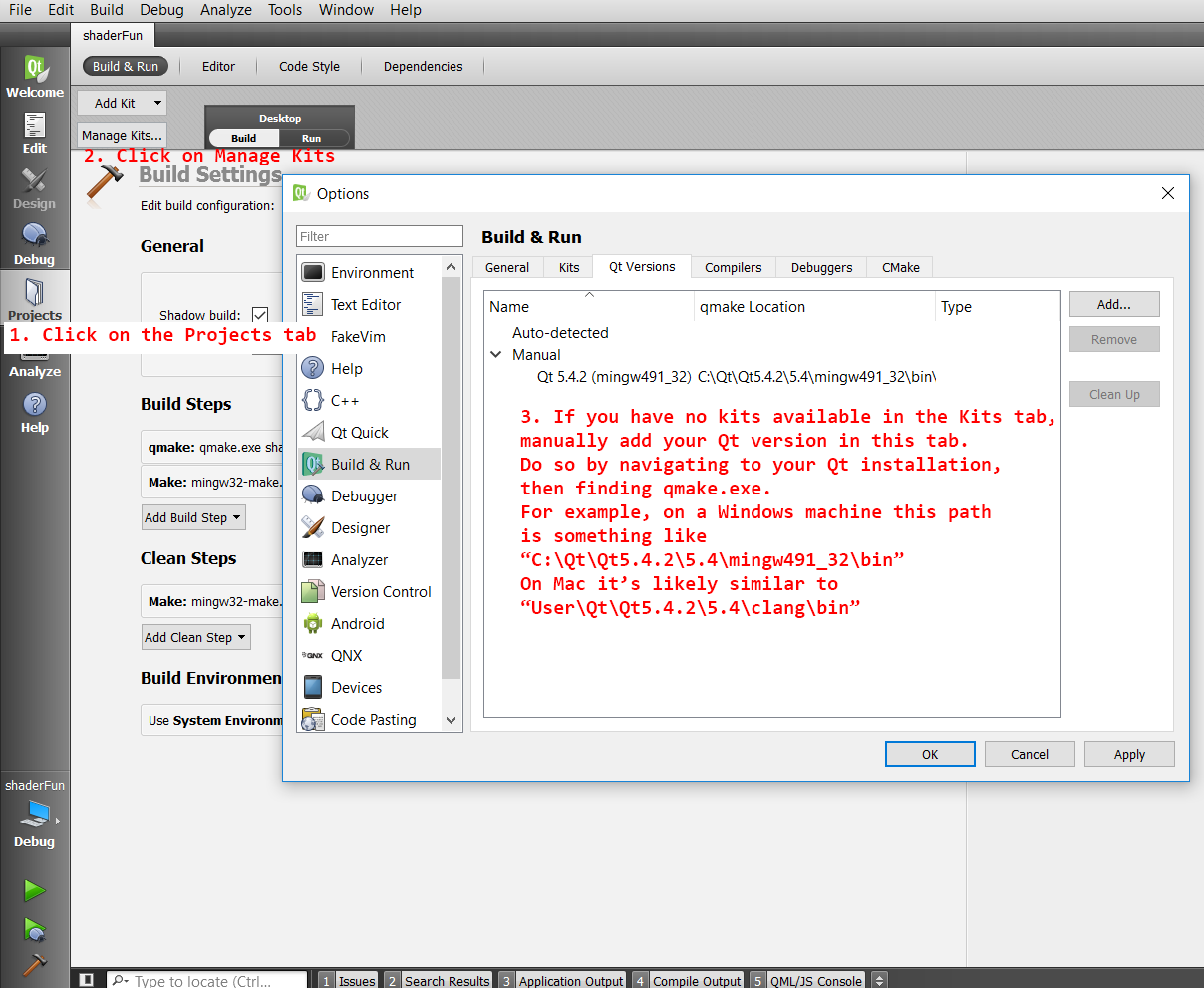Screen dimensions: 1204x988
Task: Open C++ options category
Action: pyautogui.click(x=369, y=401)
